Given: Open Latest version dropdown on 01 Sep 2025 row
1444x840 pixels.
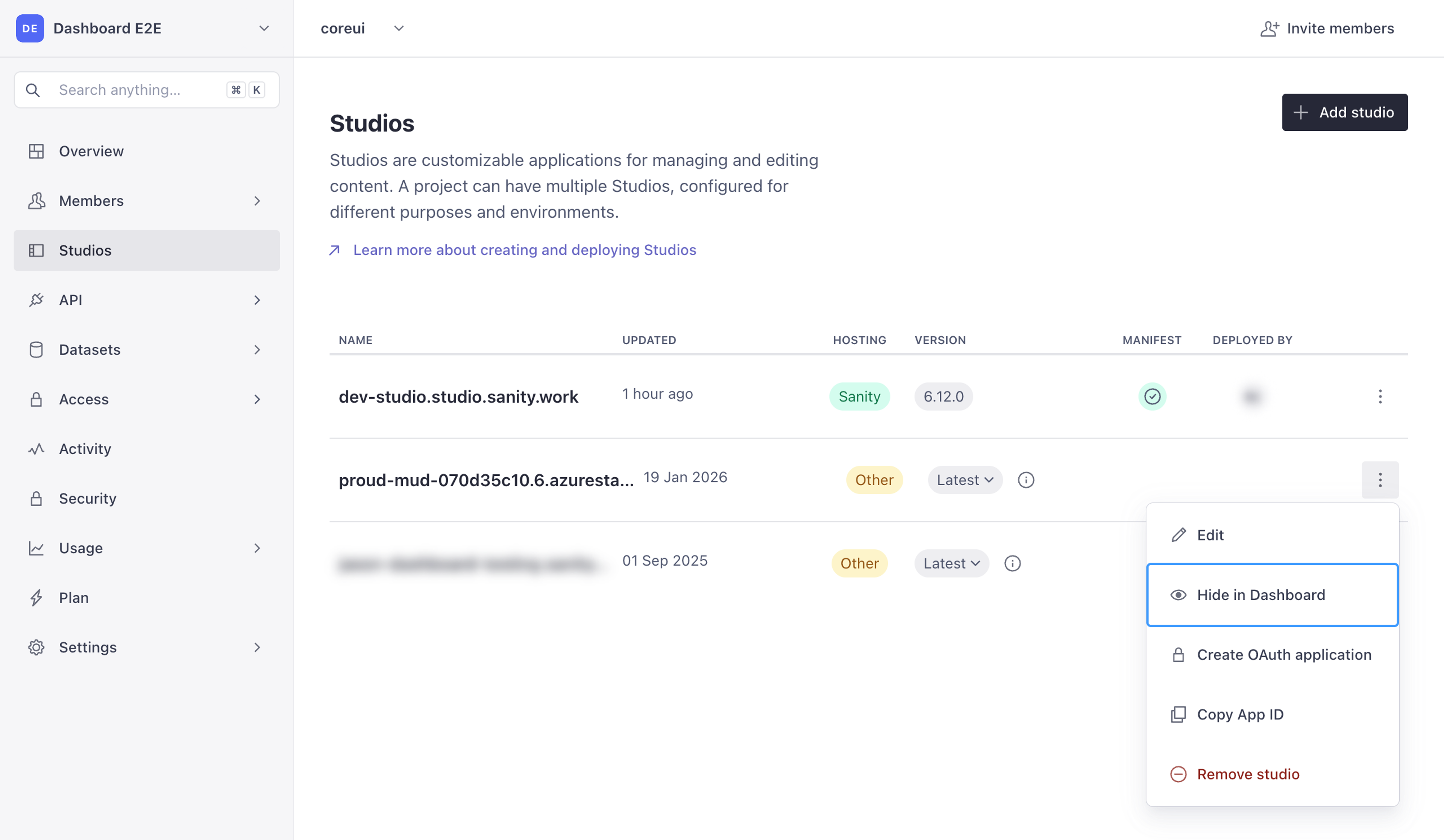Looking at the screenshot, I should [x=951, y=563].
